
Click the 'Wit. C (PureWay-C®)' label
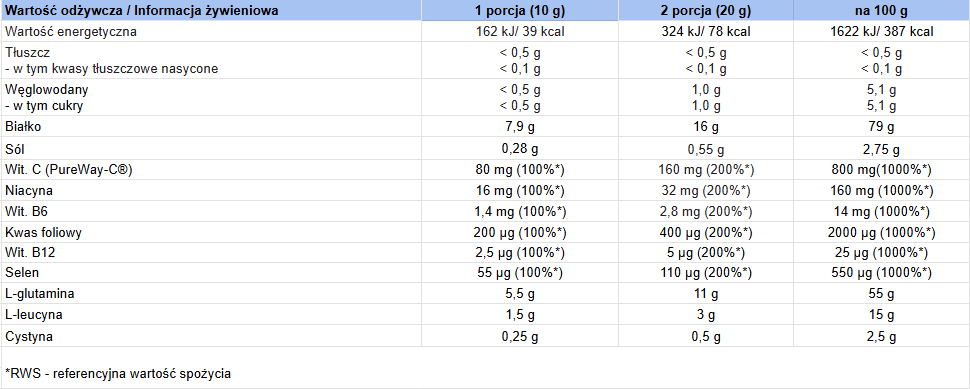tap(69, 170)
